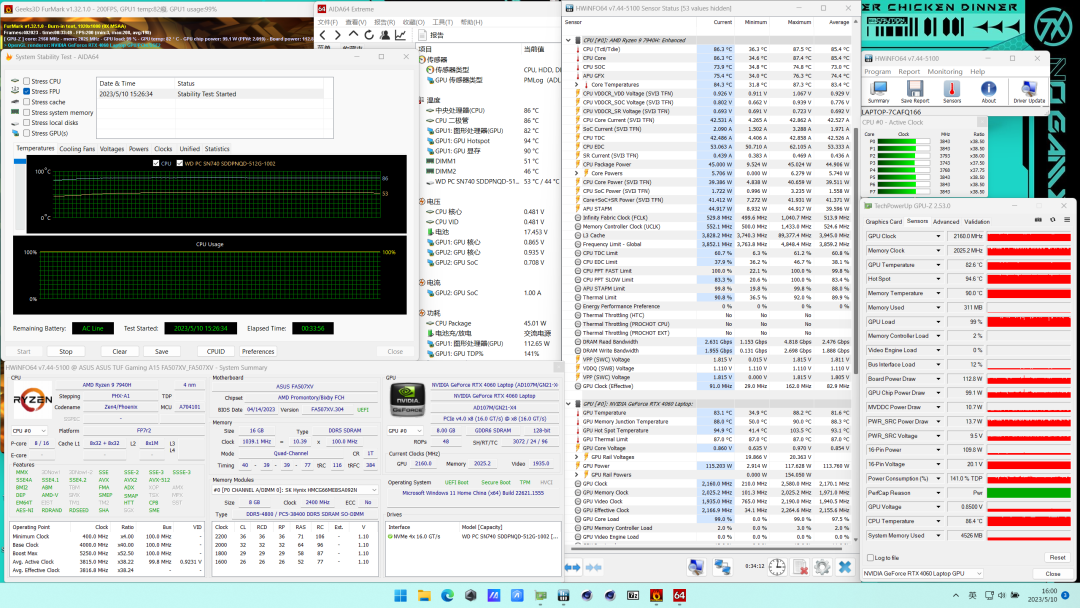Expand the Core Temperatures tree row
Viewport: 1080px width, 608px height.
coord(577,84)
